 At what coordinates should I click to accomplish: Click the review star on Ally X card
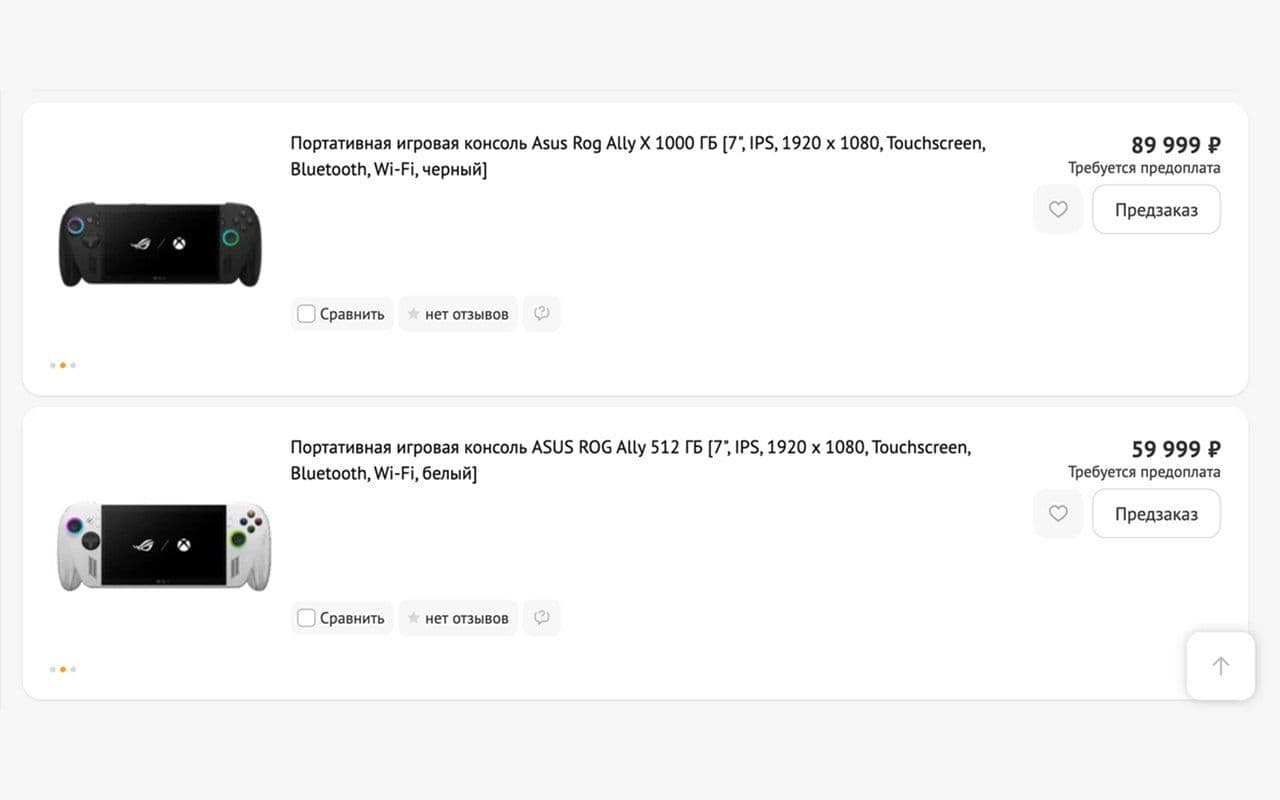413,314
